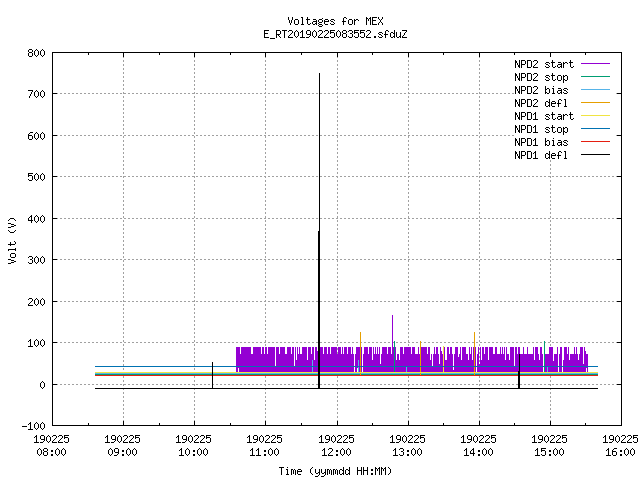Click the dense purple NPD2 start band
640x480 pixels.
[x=411, y=359]
